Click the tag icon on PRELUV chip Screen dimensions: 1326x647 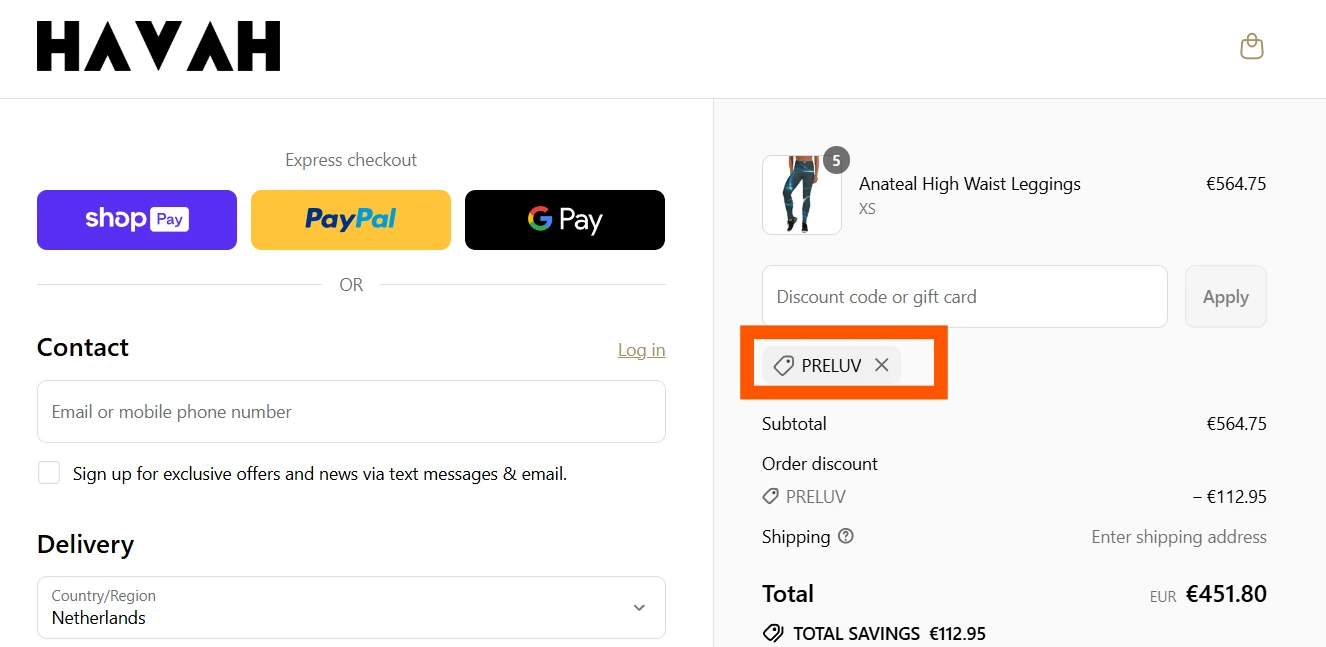click(784, 366)
